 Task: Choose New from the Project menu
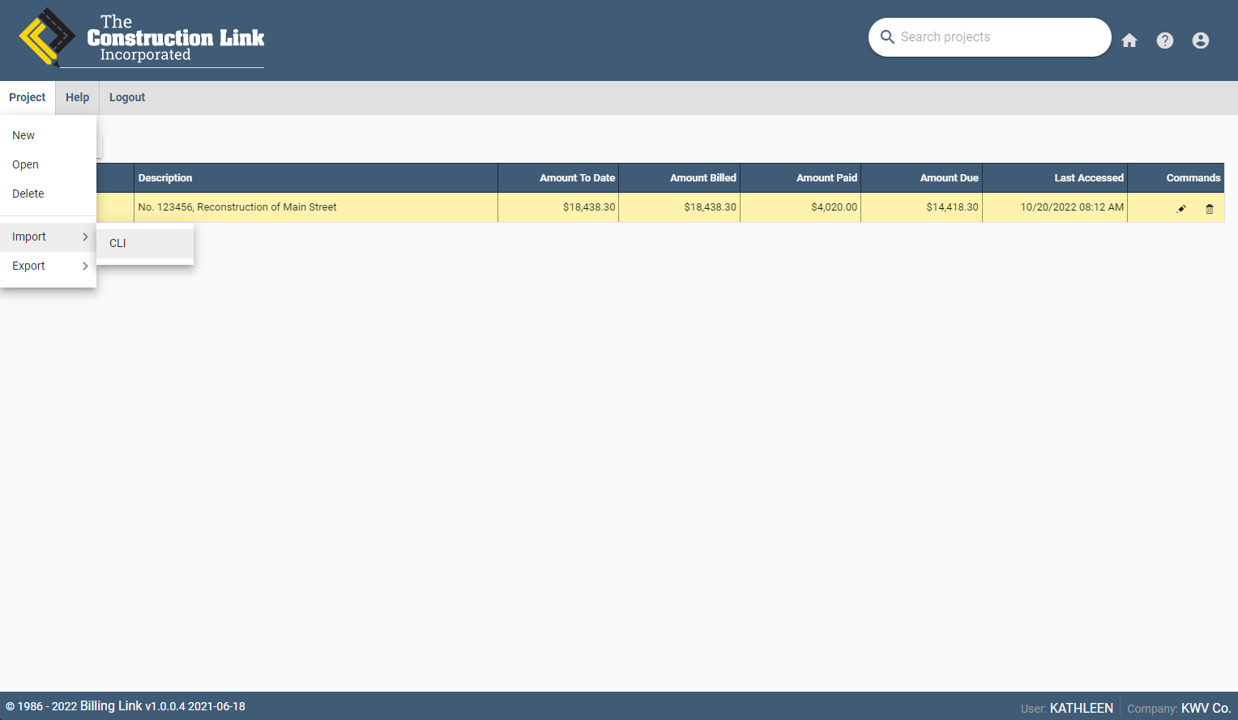pos(48,135)
